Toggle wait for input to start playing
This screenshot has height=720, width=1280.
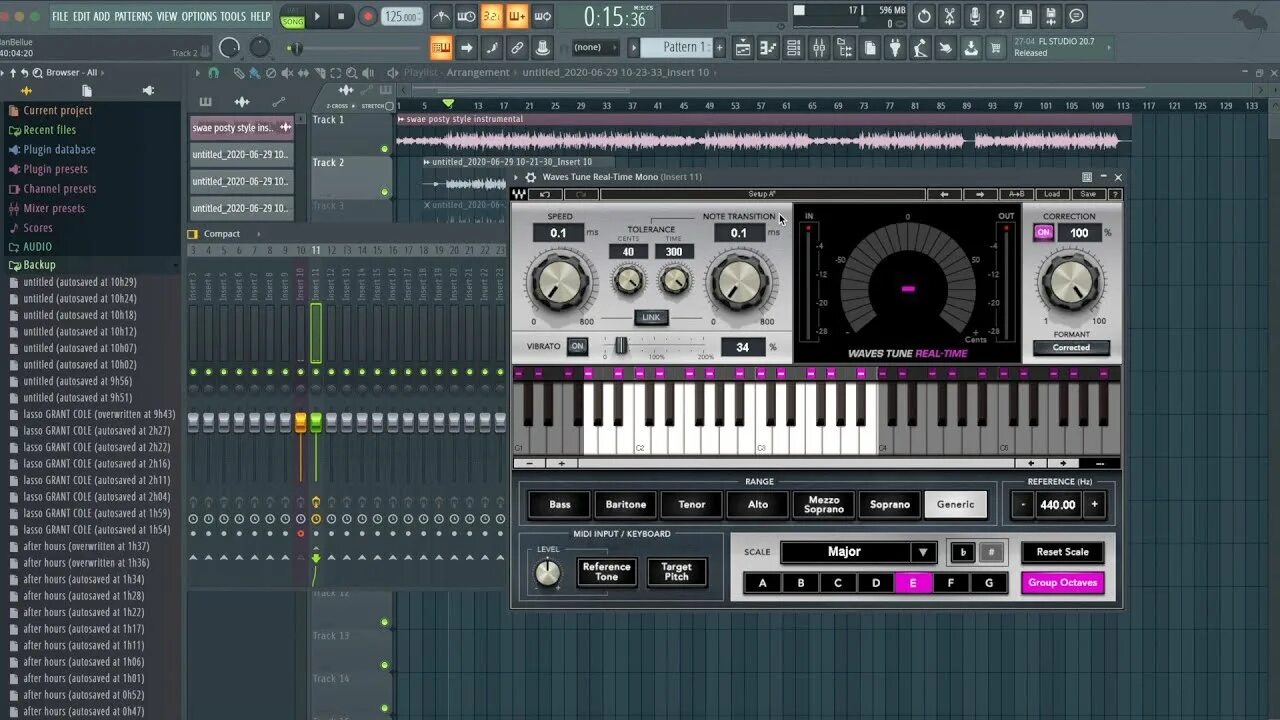pos(466,16)
